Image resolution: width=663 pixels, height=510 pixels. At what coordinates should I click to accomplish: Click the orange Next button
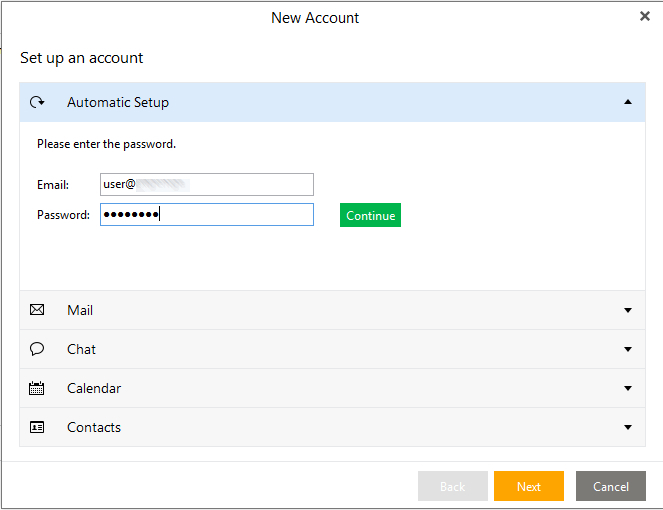(528, 486)
